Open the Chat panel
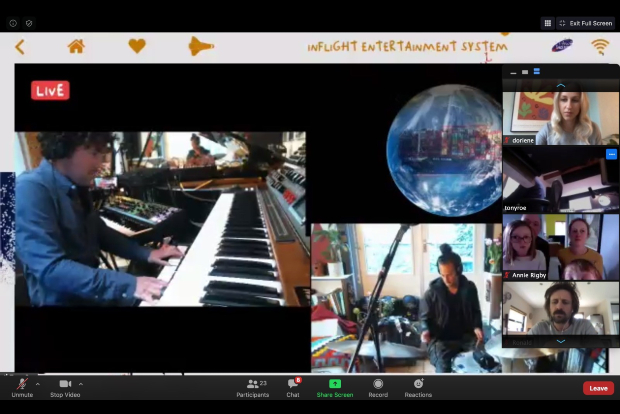Viewport: 620px width, 414px height. pos(293,385)
